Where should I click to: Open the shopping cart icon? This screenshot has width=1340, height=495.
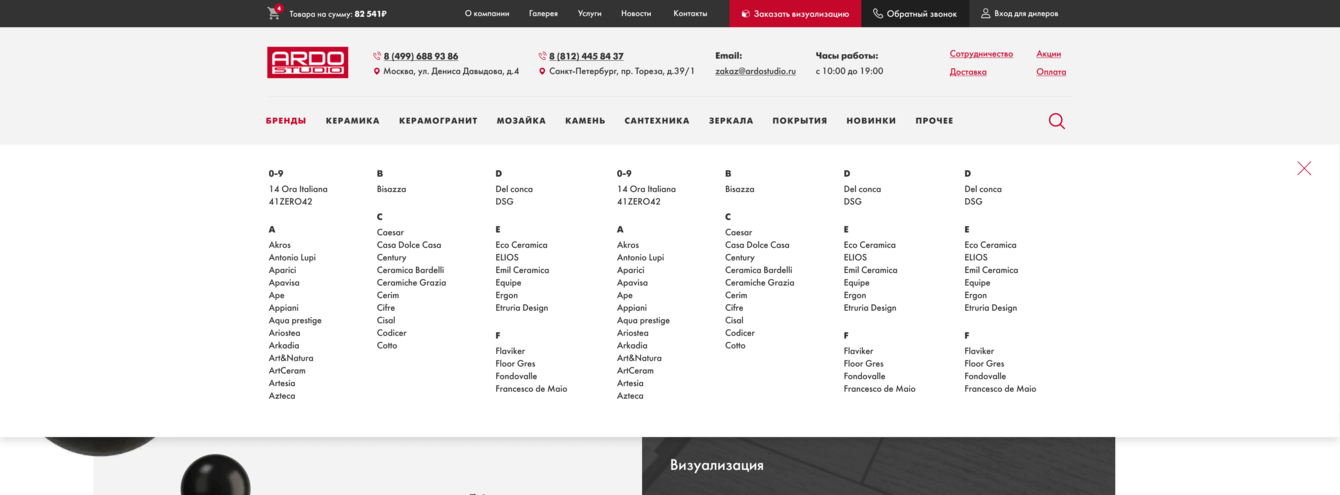[x=274, y=13]
